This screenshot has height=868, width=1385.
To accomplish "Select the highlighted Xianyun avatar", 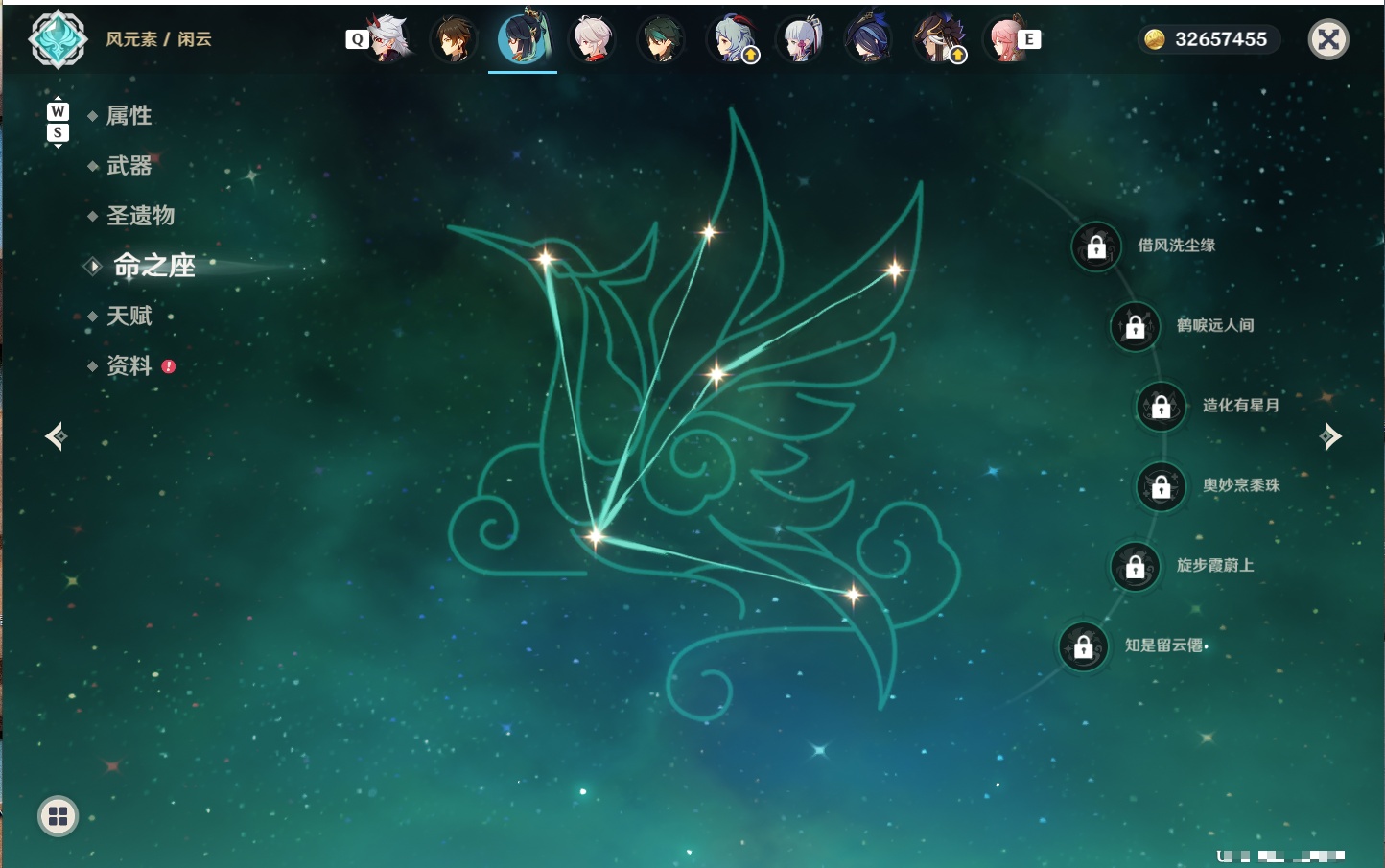I will pos(523,38).
